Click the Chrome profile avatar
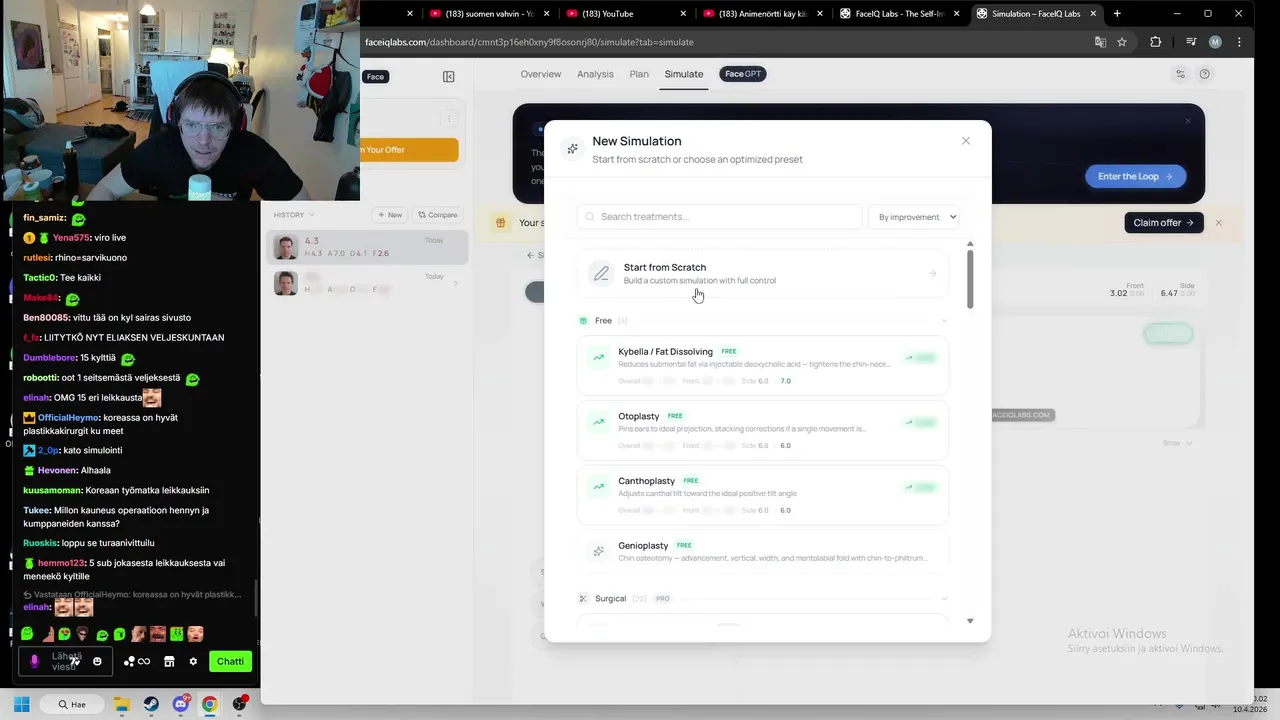This screenshot has height=720, width=1280. point(1215,42)
